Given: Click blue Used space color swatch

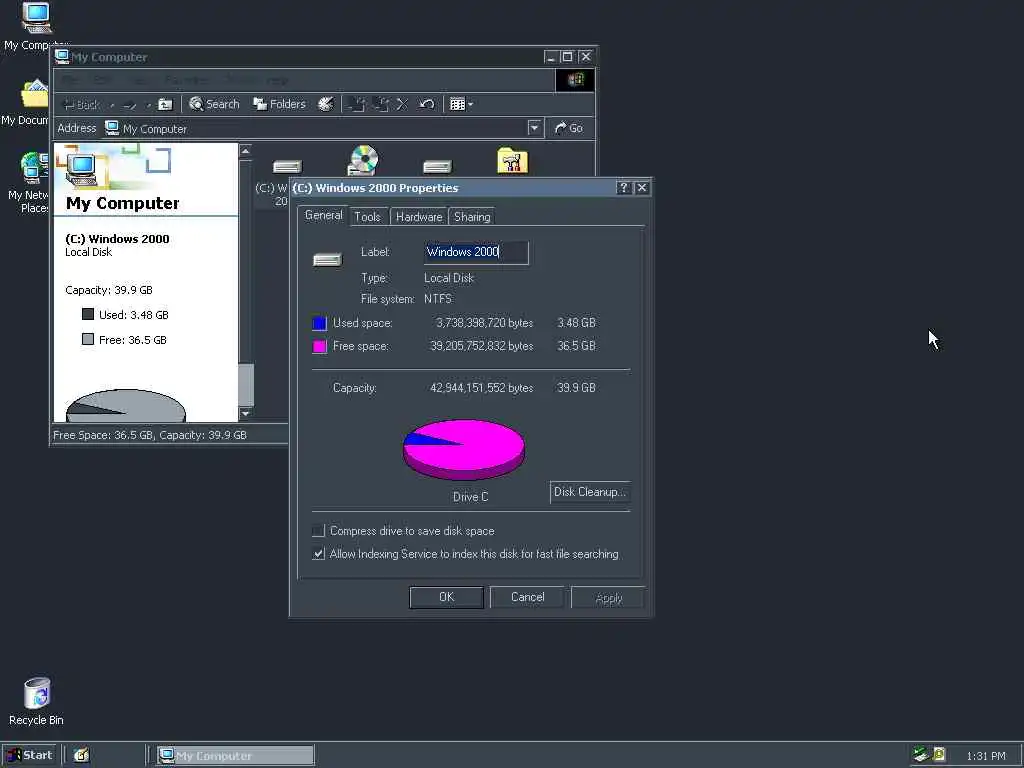Looking at the screenshot, I should (319, 323).
